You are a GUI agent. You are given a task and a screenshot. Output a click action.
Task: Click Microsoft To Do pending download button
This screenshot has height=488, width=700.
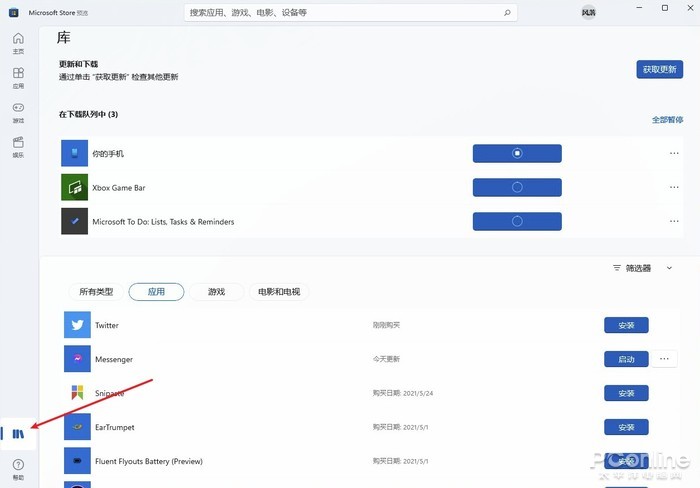pos(517,221)
